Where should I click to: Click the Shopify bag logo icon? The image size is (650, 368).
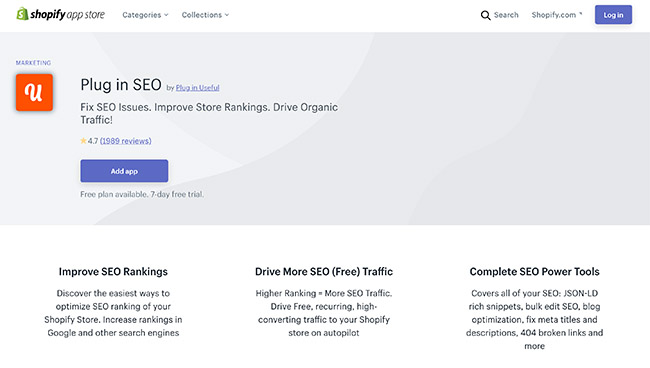[22, 14]
